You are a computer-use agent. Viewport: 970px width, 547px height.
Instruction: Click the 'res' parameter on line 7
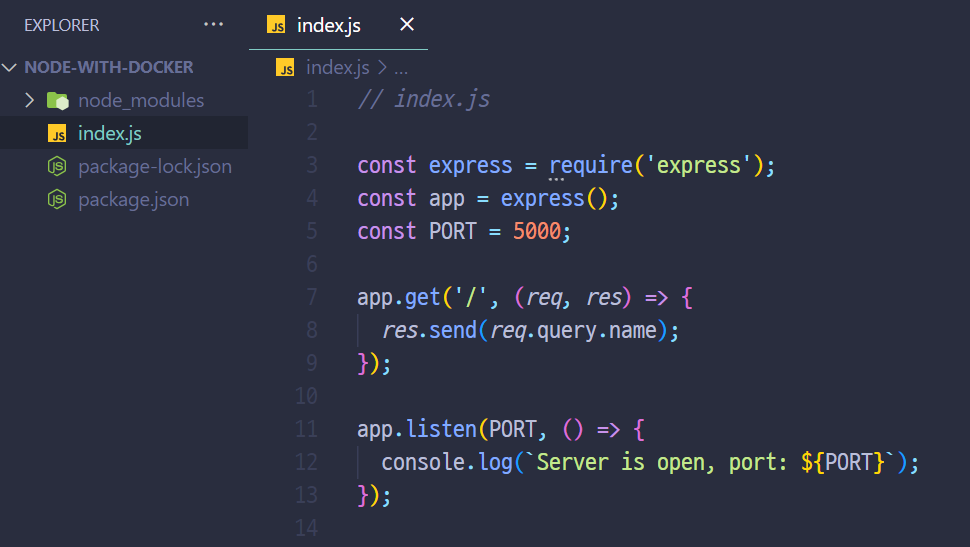point(604,298)
